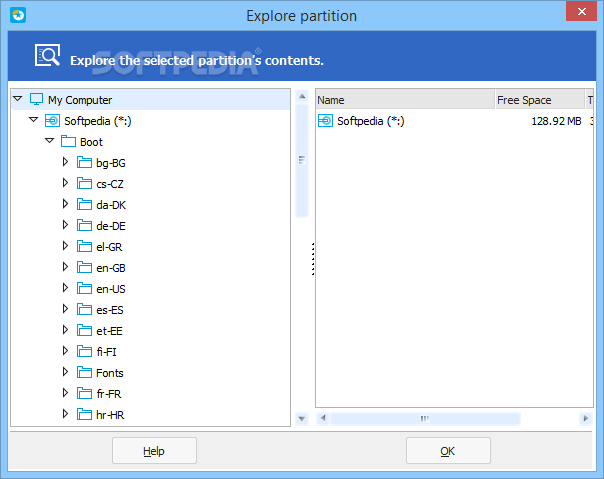This screenshot has height=479, width=604.
Task: Expand the Fonts folder
Action: click(65, 372)
